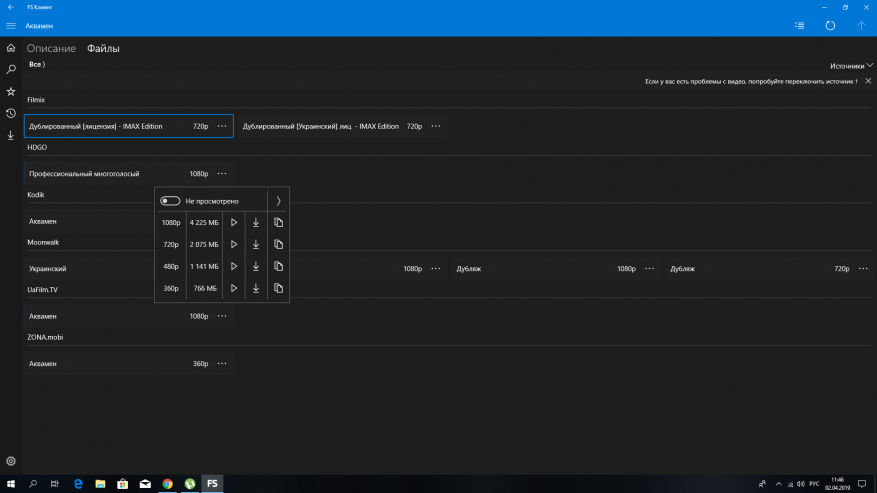Play the 1080p file in the popup
Screen dimensions: 877x493
pyautogui.click(x=233, y=222)
